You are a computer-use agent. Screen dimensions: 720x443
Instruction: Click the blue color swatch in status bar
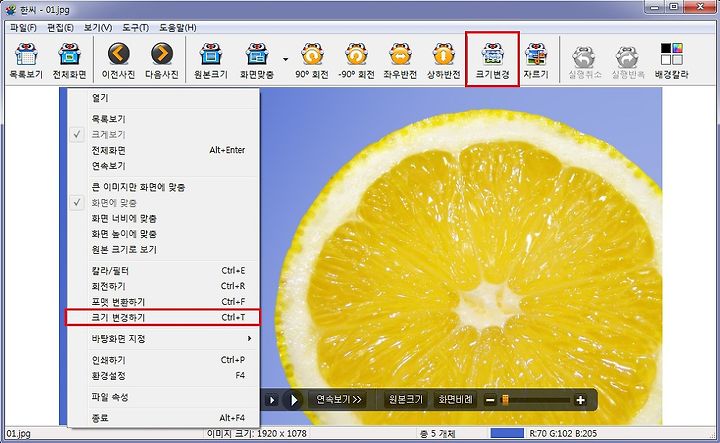[x=507, y=433]
